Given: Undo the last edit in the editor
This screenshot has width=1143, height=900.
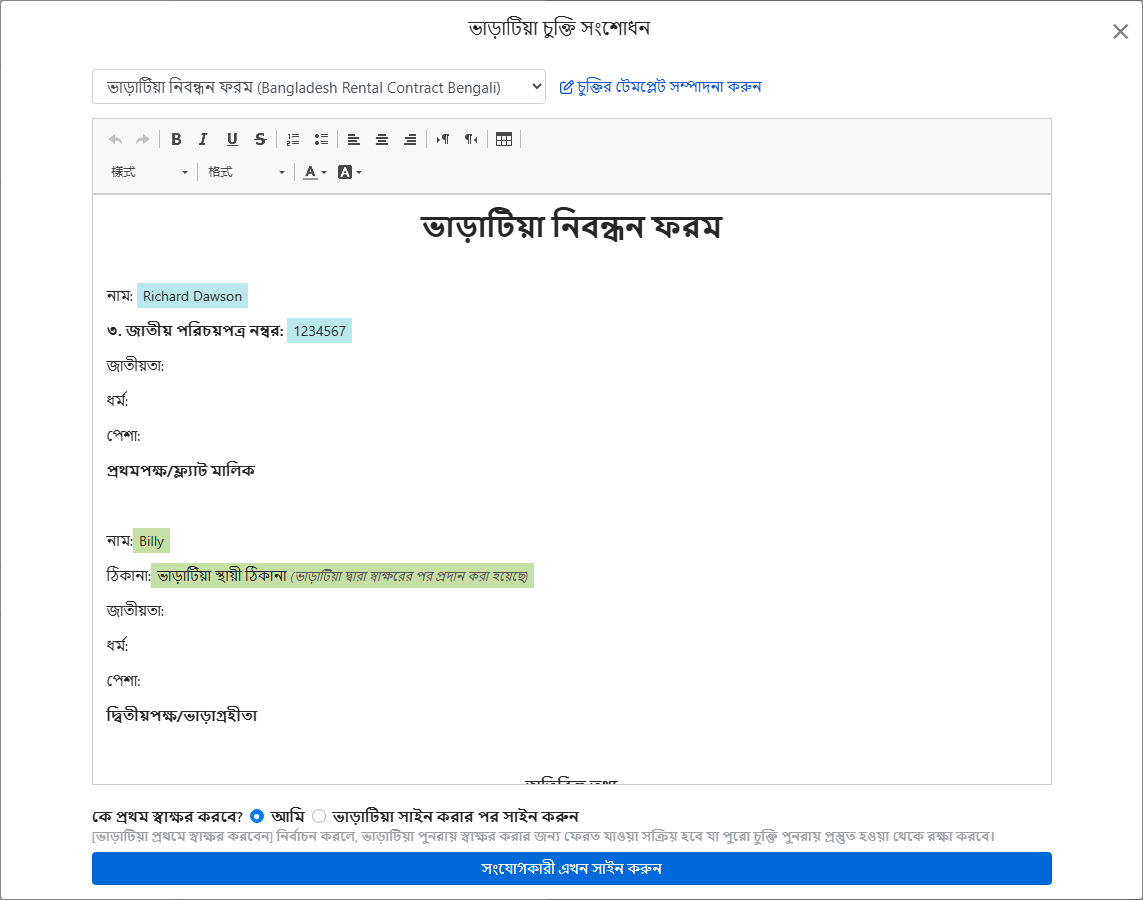Looking at the screenshot, I should tap(115, 139).
